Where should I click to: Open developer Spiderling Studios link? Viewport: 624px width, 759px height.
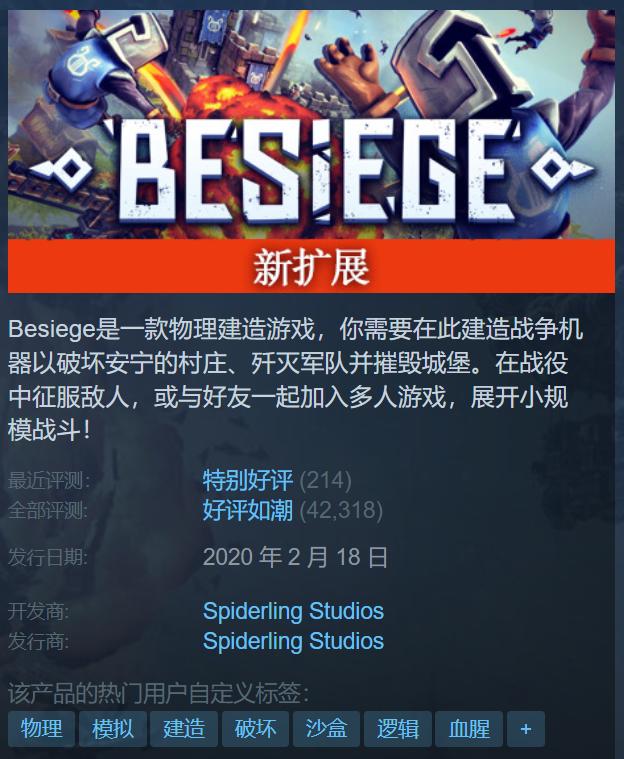click(293, 611)
